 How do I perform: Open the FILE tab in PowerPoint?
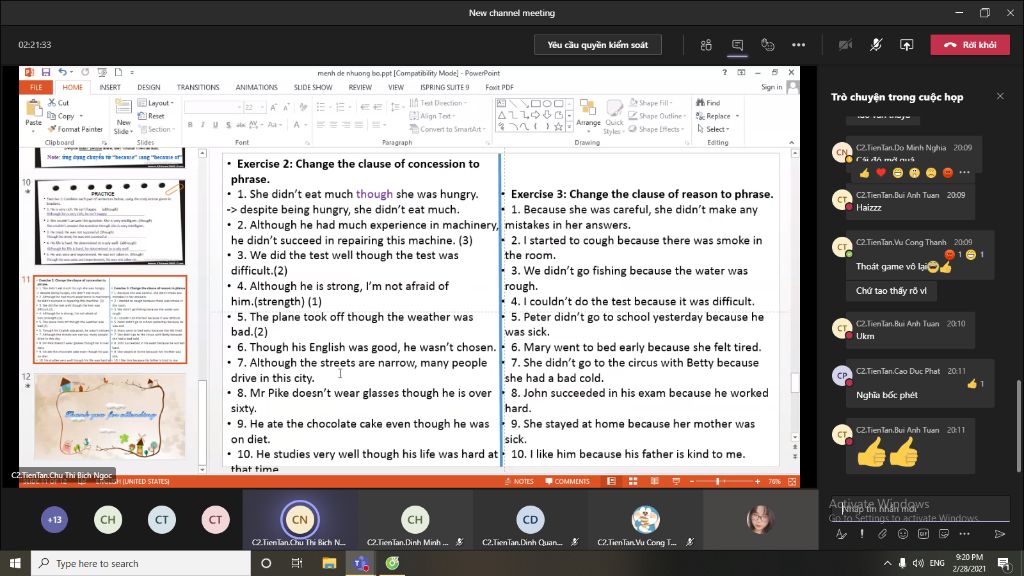(x=36, y=87)
